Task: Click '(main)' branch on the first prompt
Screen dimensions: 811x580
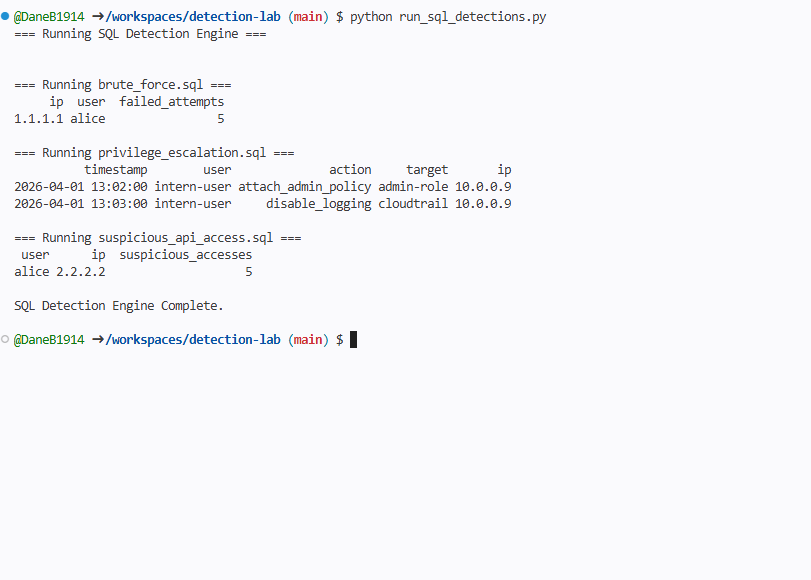Action: pos(308,17)
